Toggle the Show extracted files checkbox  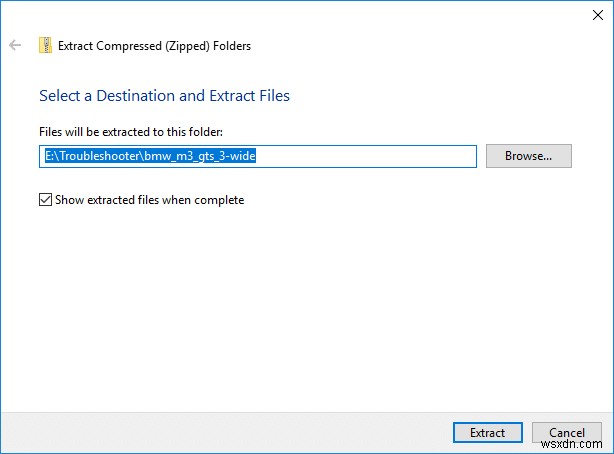coord(45,200)
